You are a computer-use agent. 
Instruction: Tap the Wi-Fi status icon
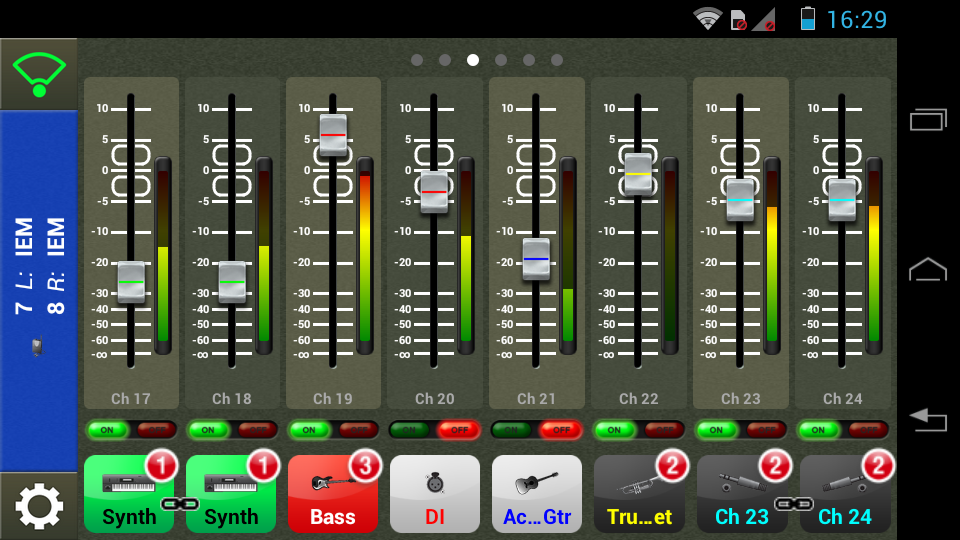tap(707, 19)
